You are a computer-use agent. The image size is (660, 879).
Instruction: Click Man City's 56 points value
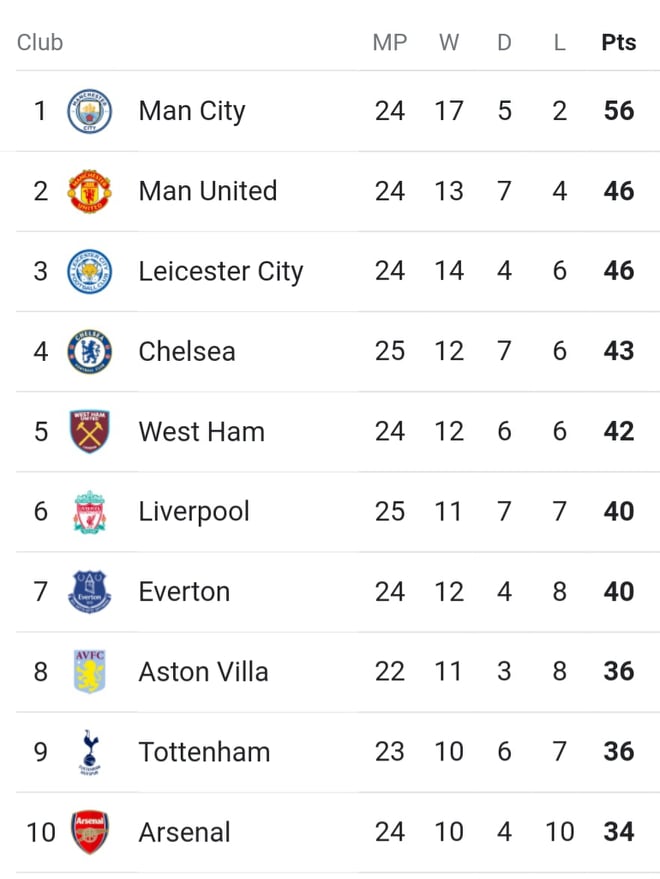point(619,111)
